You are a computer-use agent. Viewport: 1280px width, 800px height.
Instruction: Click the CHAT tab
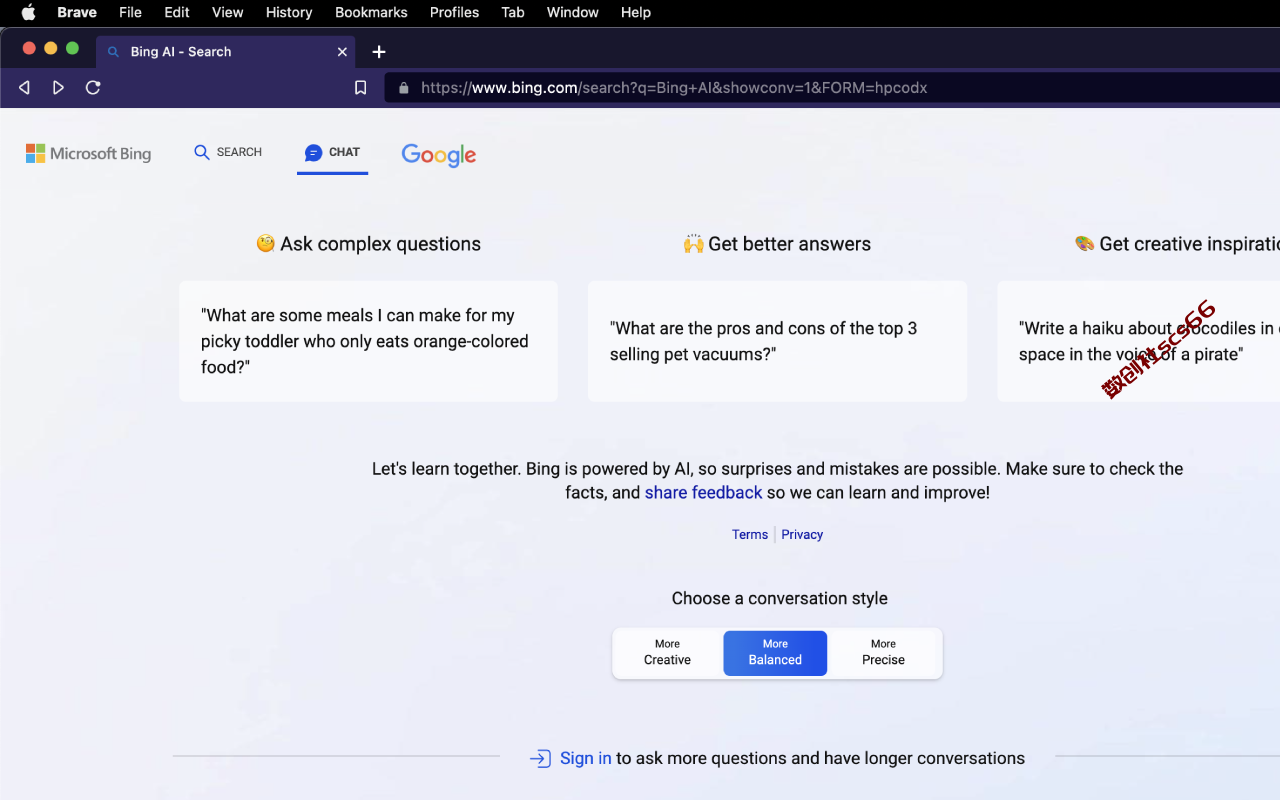pos(332,152)
